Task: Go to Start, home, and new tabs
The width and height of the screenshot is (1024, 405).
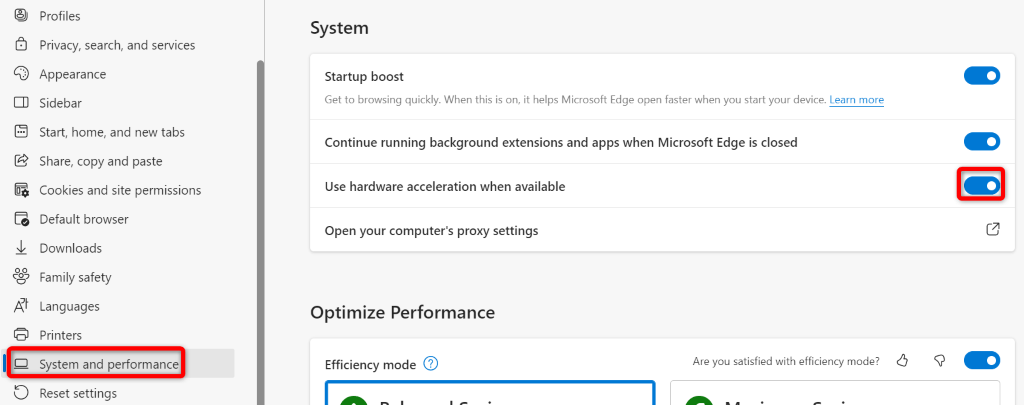Action: click(x=111, y=132)
